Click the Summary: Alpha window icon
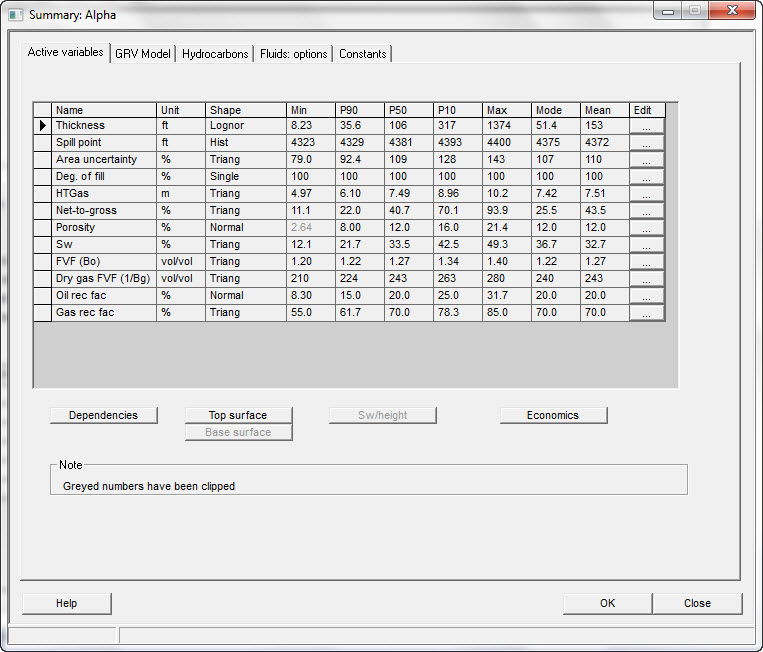This screenshot has width=763, height=652. point(16,15)
